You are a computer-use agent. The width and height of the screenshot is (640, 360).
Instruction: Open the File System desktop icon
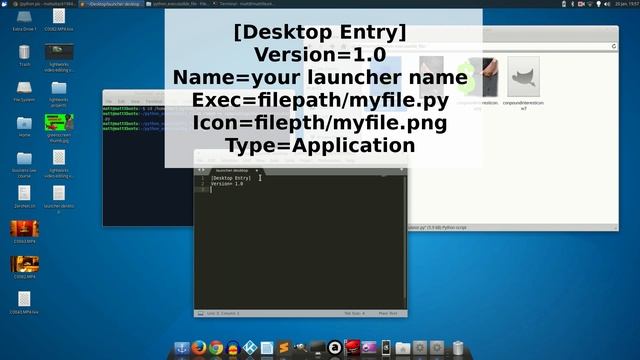click(x=24, y=91)
